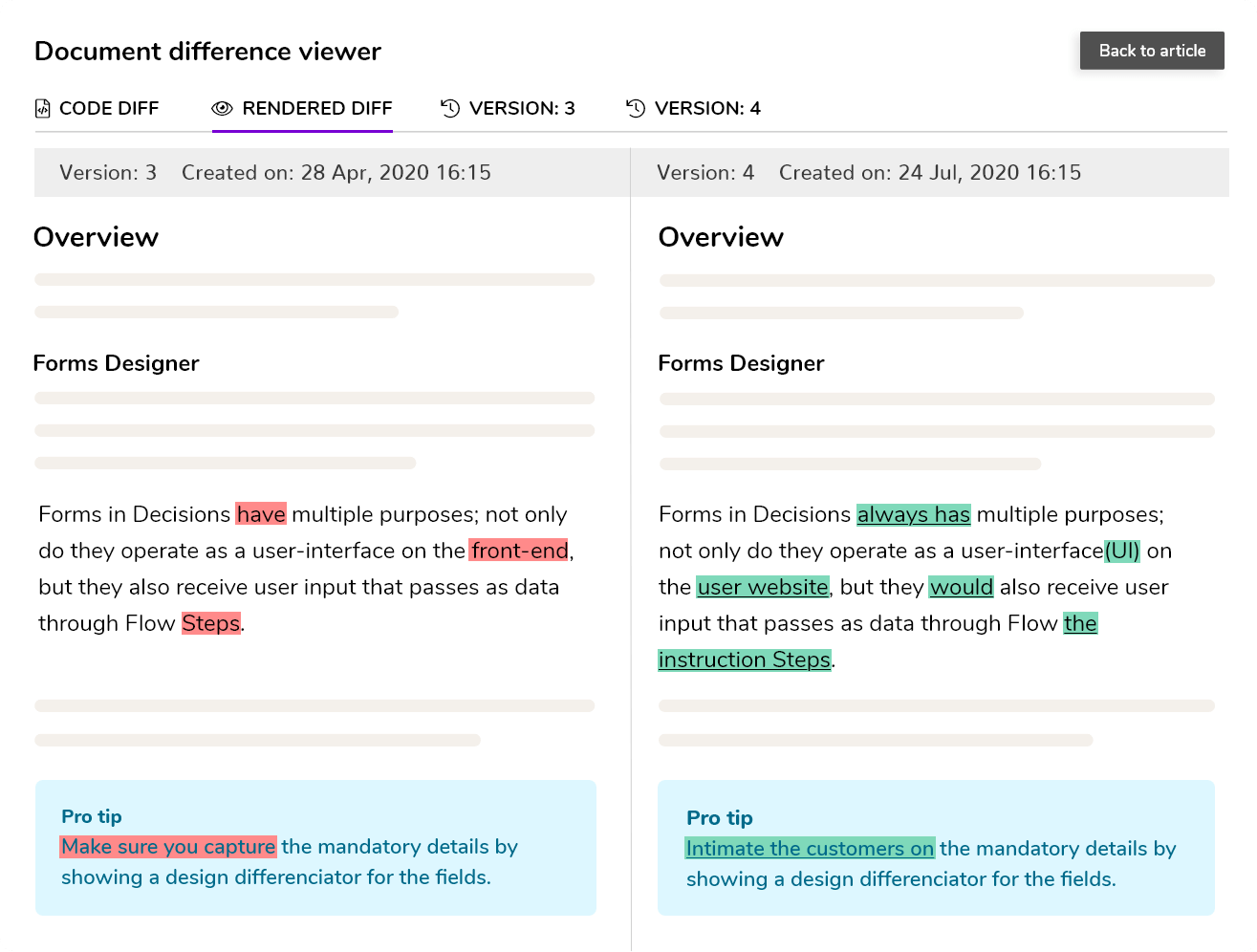Click the added text 'user website'

coord(763,588)
